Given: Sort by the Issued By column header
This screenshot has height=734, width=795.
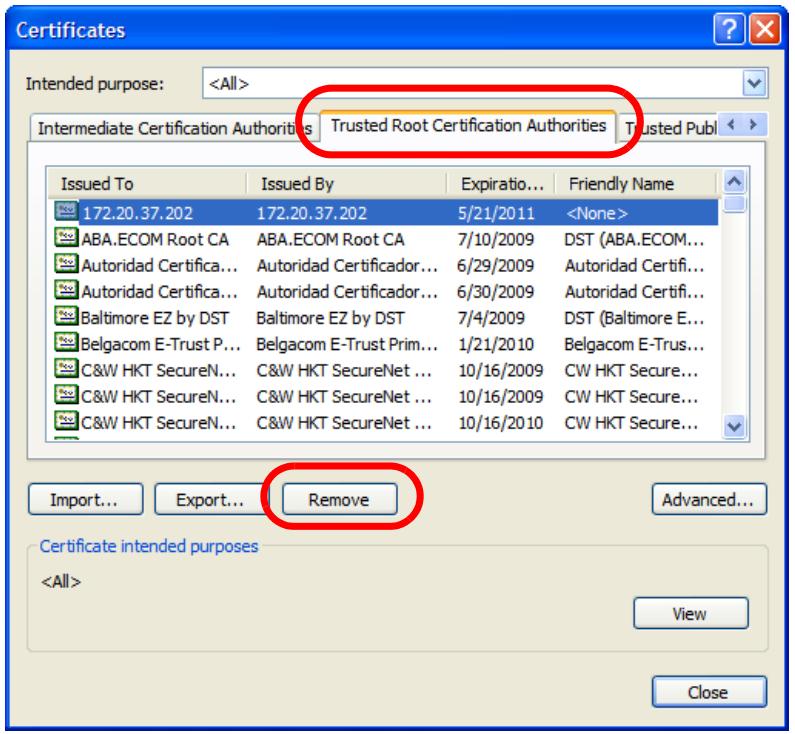Looking at the screenshot, I should [347, 184].
